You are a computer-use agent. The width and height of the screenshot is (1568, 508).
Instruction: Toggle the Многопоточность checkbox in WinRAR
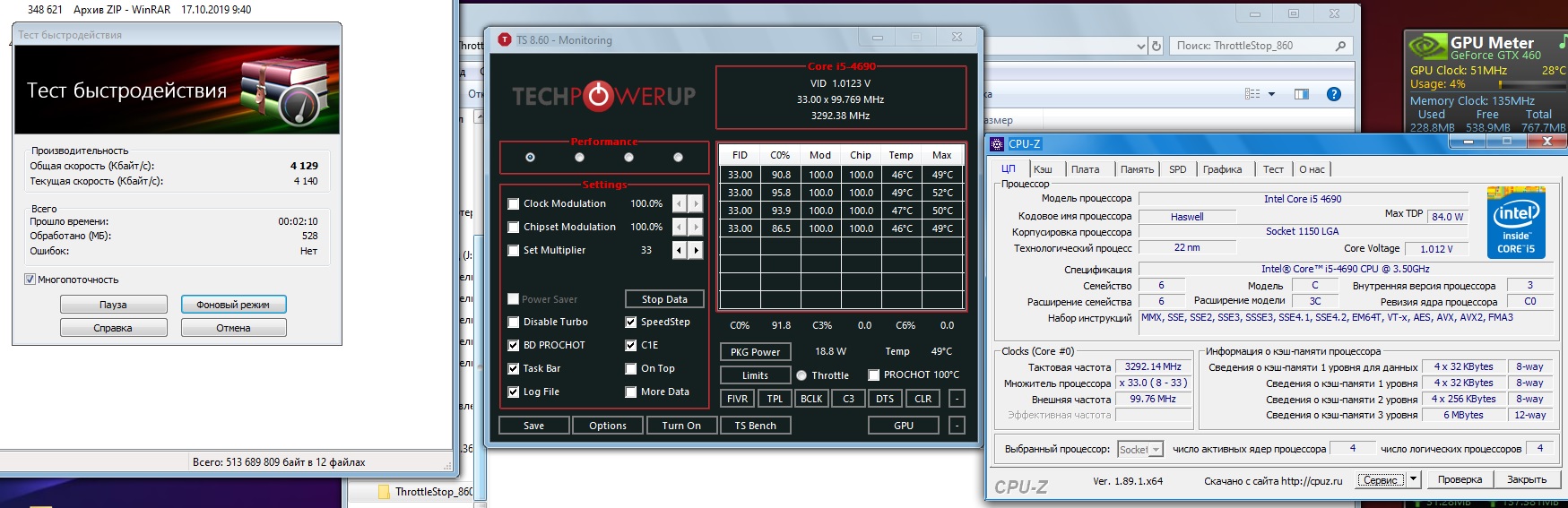(30, 280)
